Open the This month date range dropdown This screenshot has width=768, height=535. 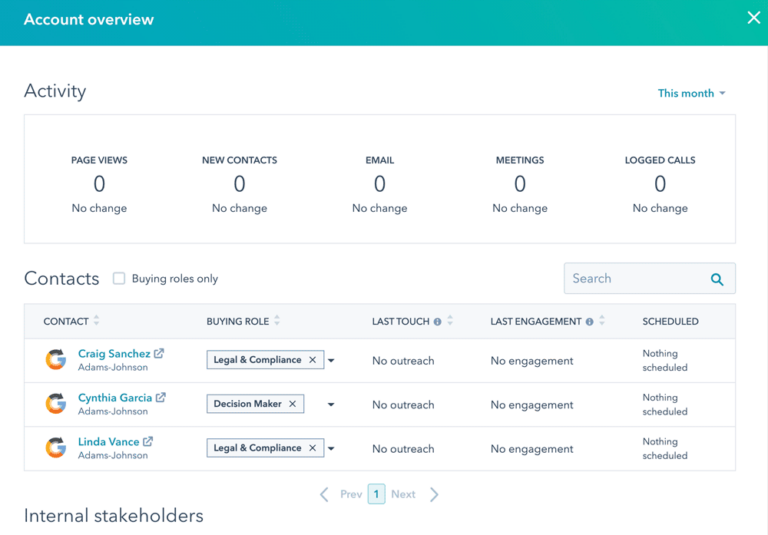pyautogui.click(x=691, y=93)
